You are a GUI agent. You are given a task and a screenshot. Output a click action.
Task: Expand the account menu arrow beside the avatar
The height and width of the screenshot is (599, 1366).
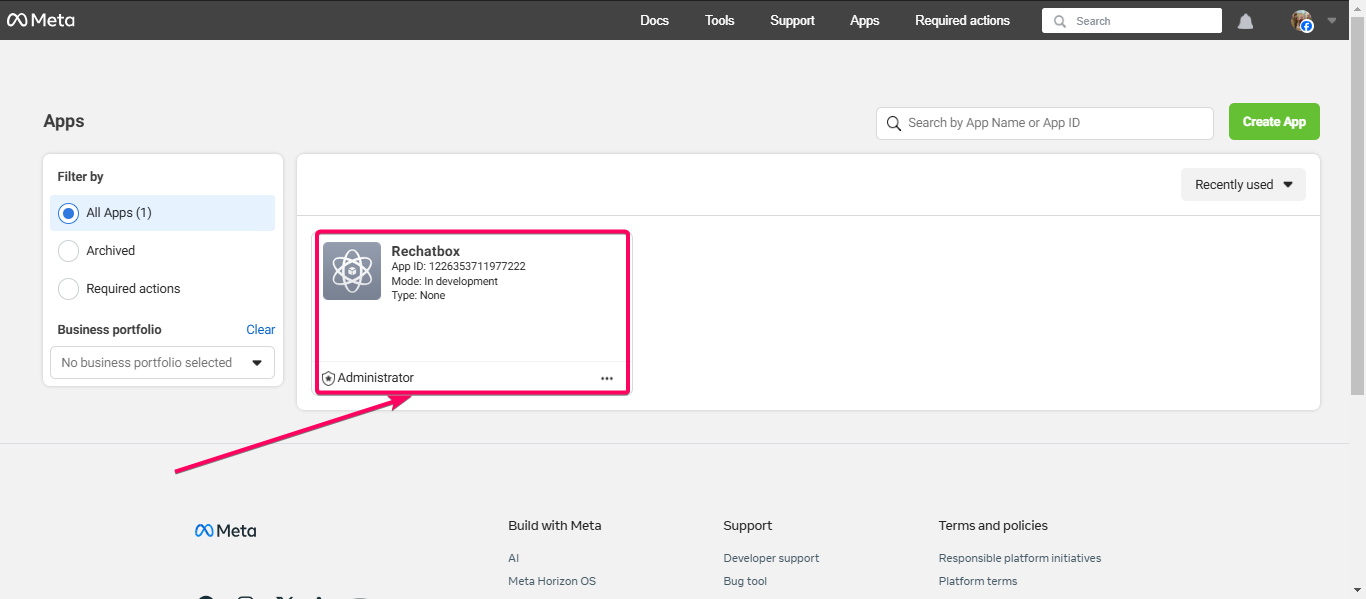[x=1331, y=21]
